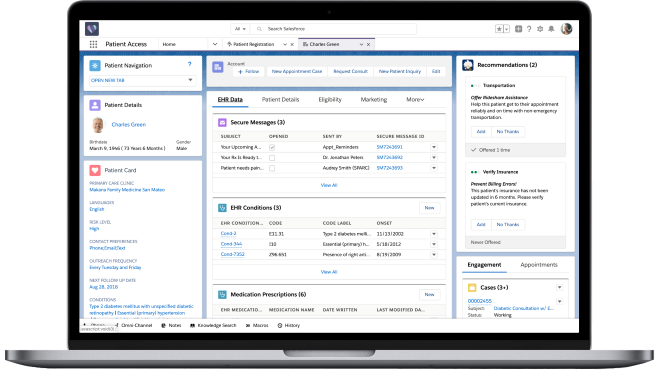Open the global actions plus icon
660x378 pixels.
tap(519, 29)
